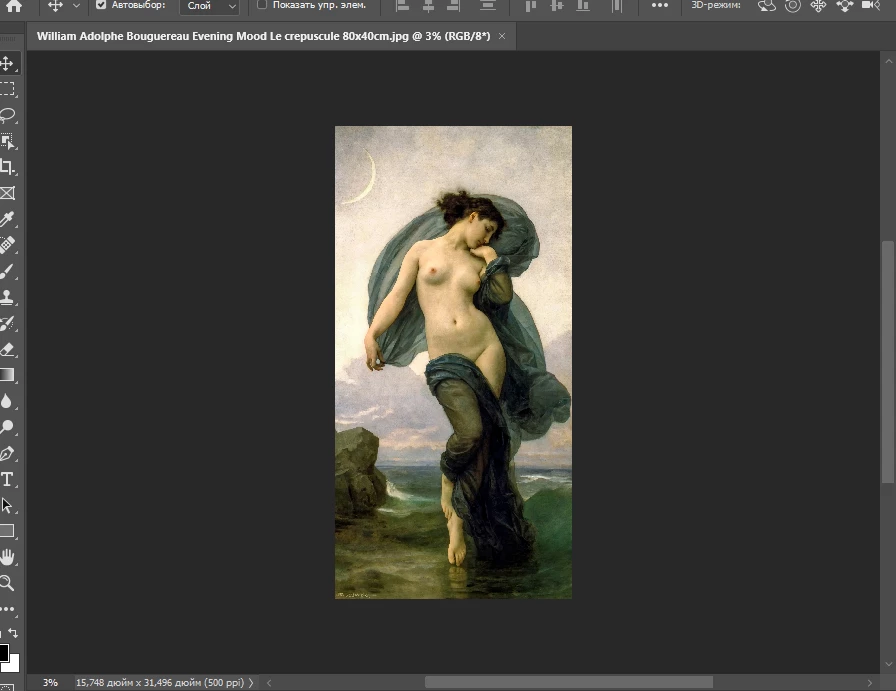Switch to the Bouguereau Evening Mood document tab

click(263, 36)
